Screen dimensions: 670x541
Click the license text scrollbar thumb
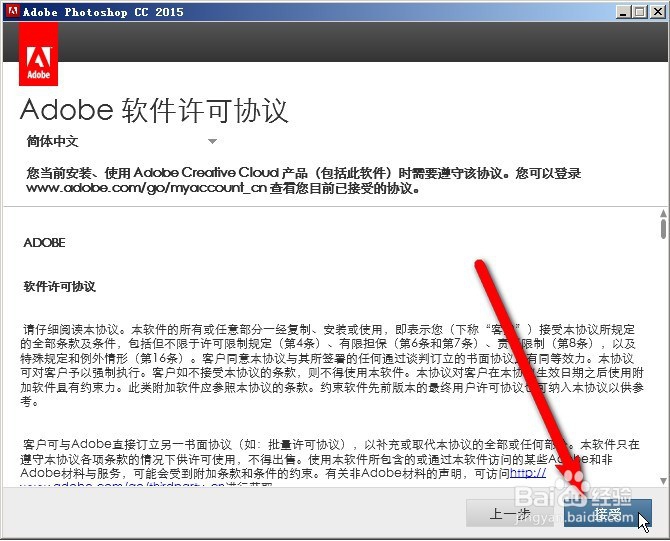[663, 229]
